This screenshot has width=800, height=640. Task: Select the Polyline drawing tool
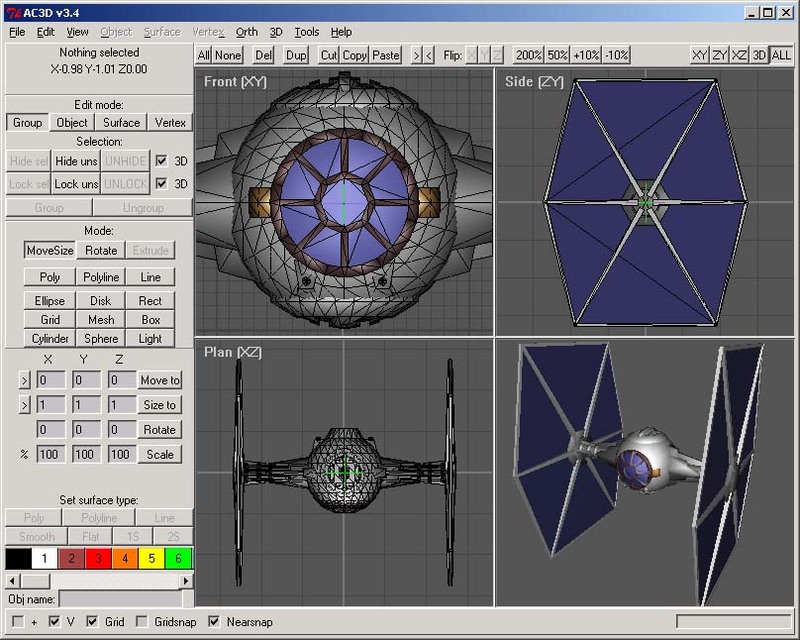101,277
